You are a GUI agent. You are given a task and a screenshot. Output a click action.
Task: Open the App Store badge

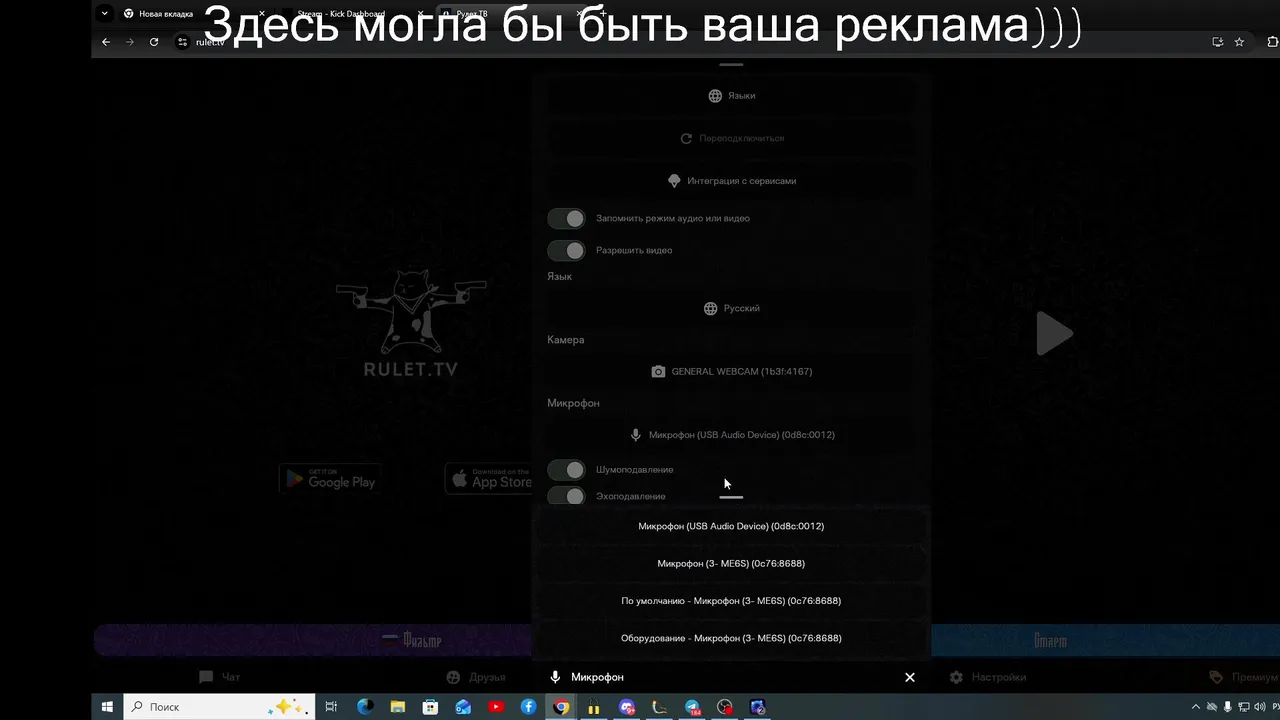pos(489,479)
